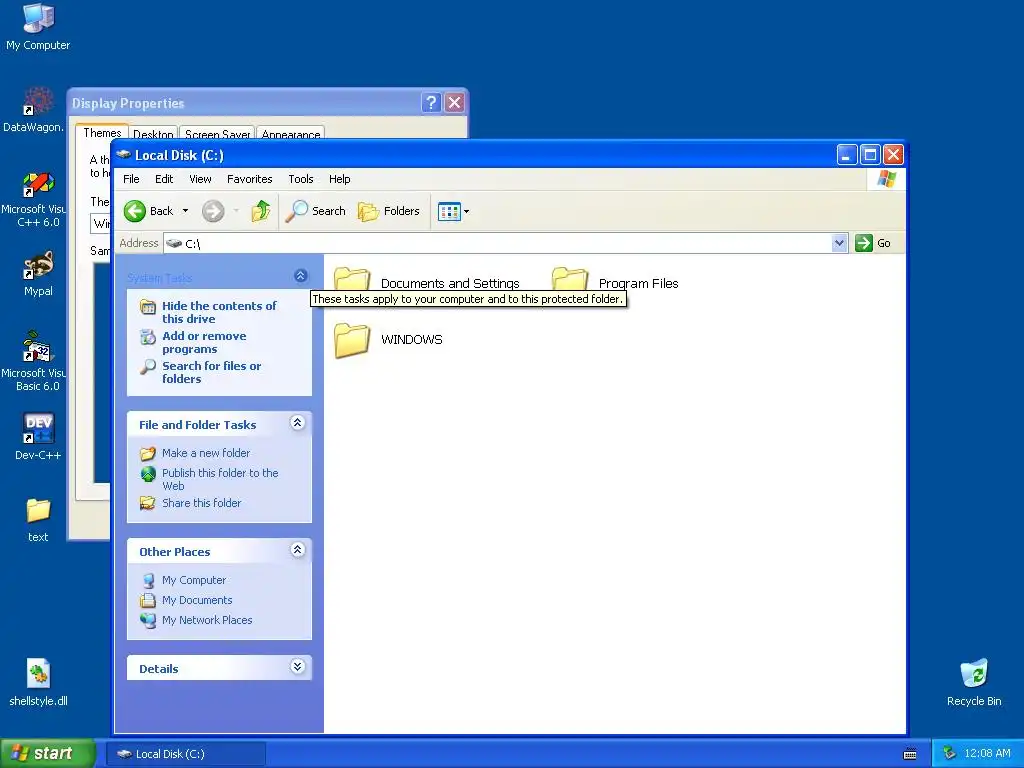Collapse the System Tasks panel

(300, 276)
